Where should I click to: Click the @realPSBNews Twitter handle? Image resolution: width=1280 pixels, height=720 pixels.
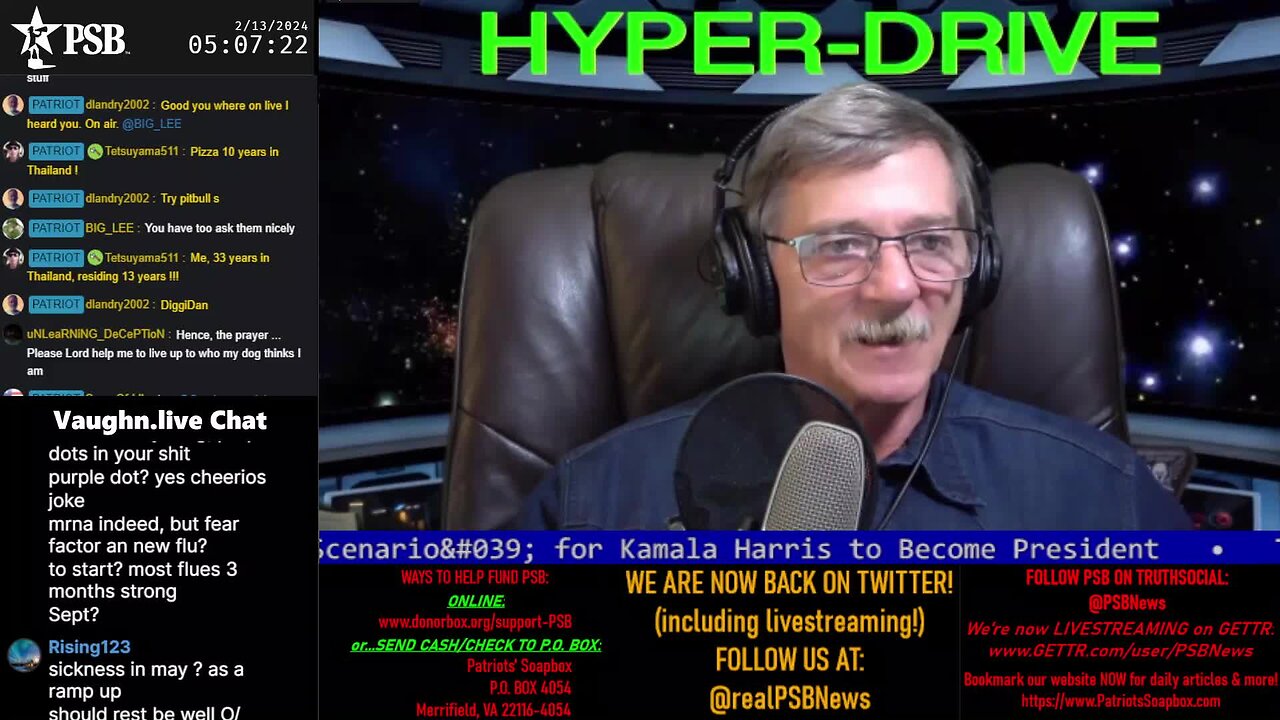789,698
